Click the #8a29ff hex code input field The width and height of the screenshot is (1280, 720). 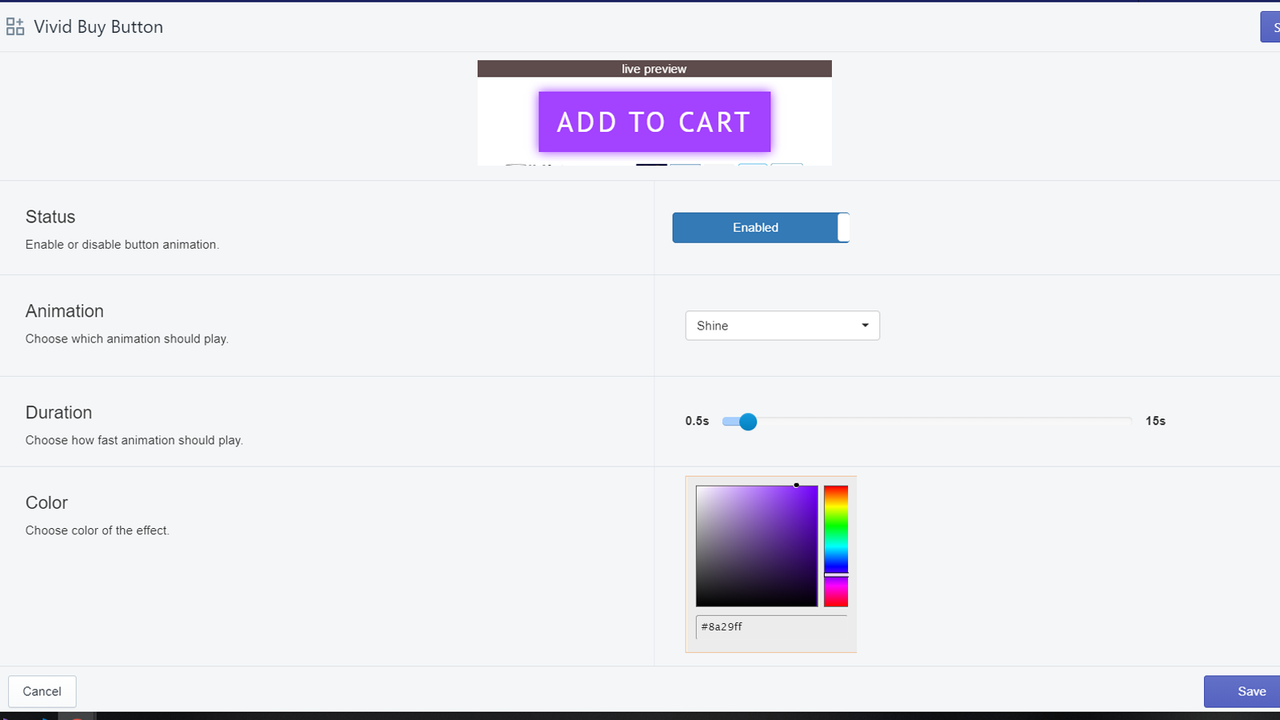click(x=770, y=627)
